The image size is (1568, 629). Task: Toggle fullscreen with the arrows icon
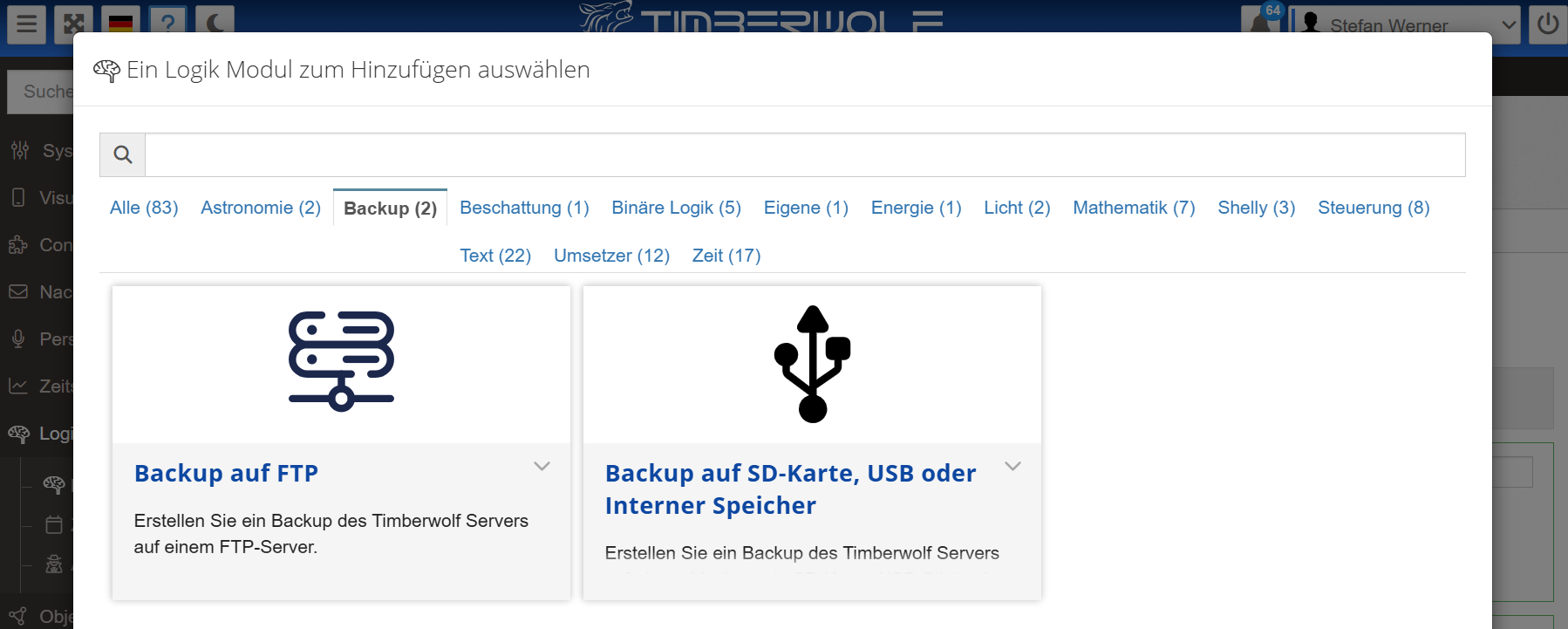coord(73,23)
